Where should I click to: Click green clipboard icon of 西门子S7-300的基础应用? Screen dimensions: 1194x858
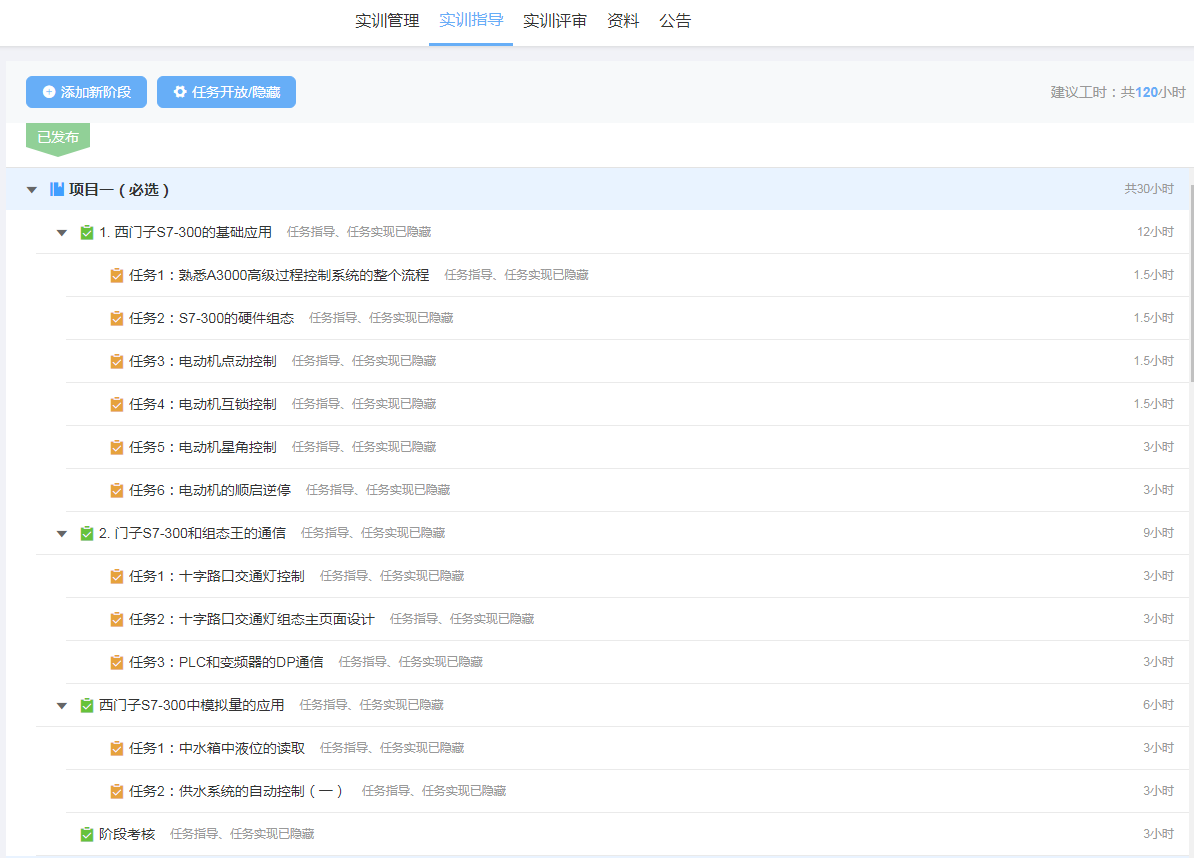(87, 232)
